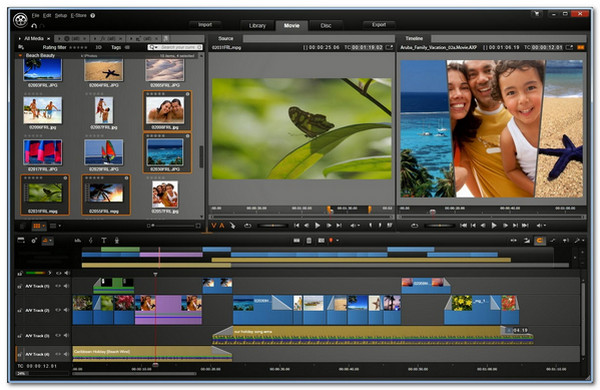Click the send to timeline arrow icon

pos(232,226)
